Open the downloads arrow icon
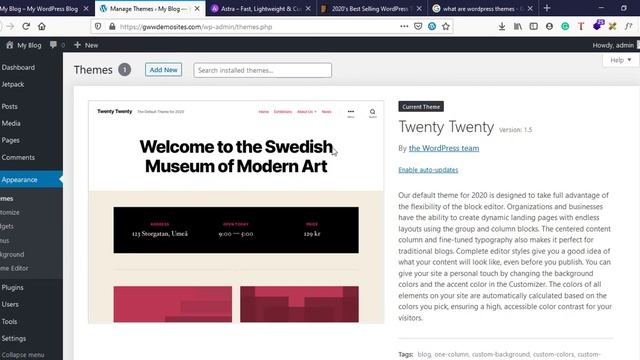Screen dimensions: 640x360 point(502,26)
